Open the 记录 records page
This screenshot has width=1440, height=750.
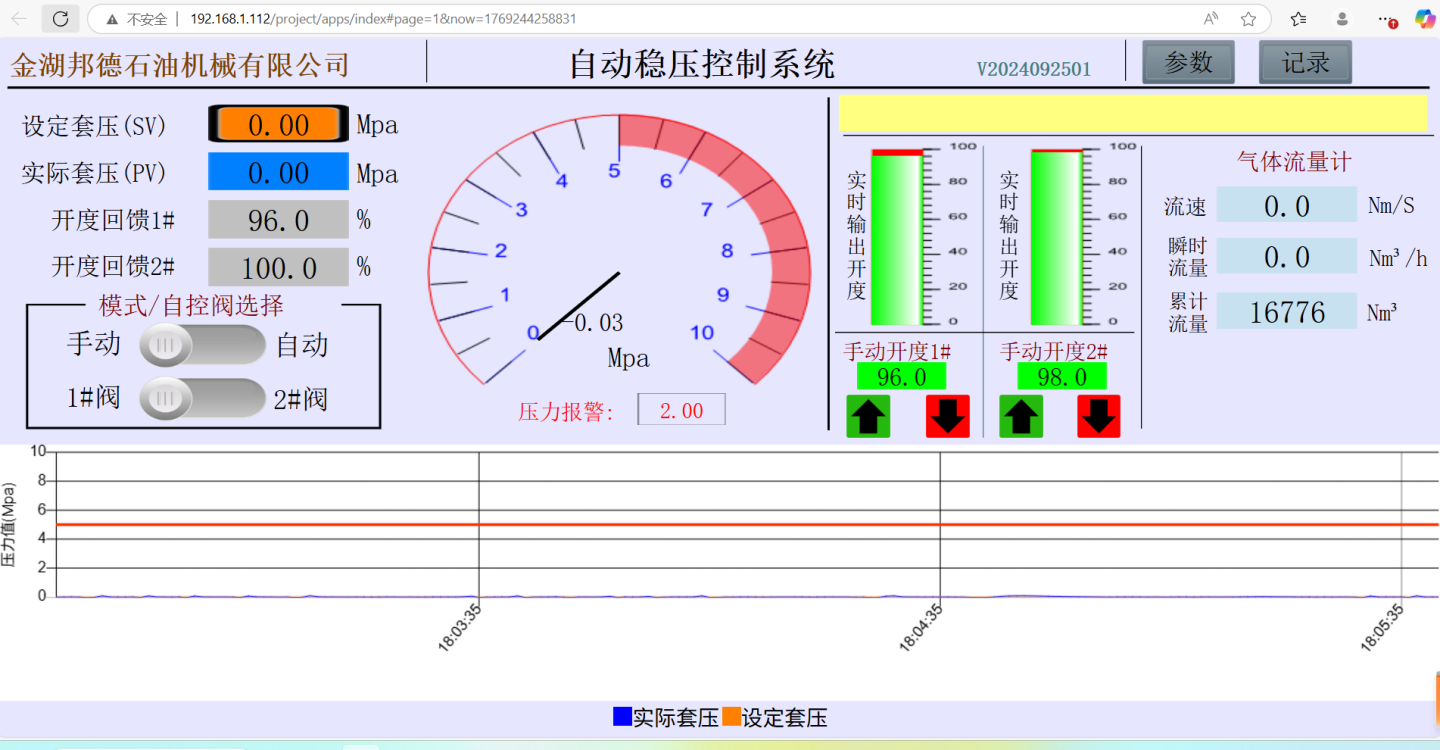tap(1305, 62)
